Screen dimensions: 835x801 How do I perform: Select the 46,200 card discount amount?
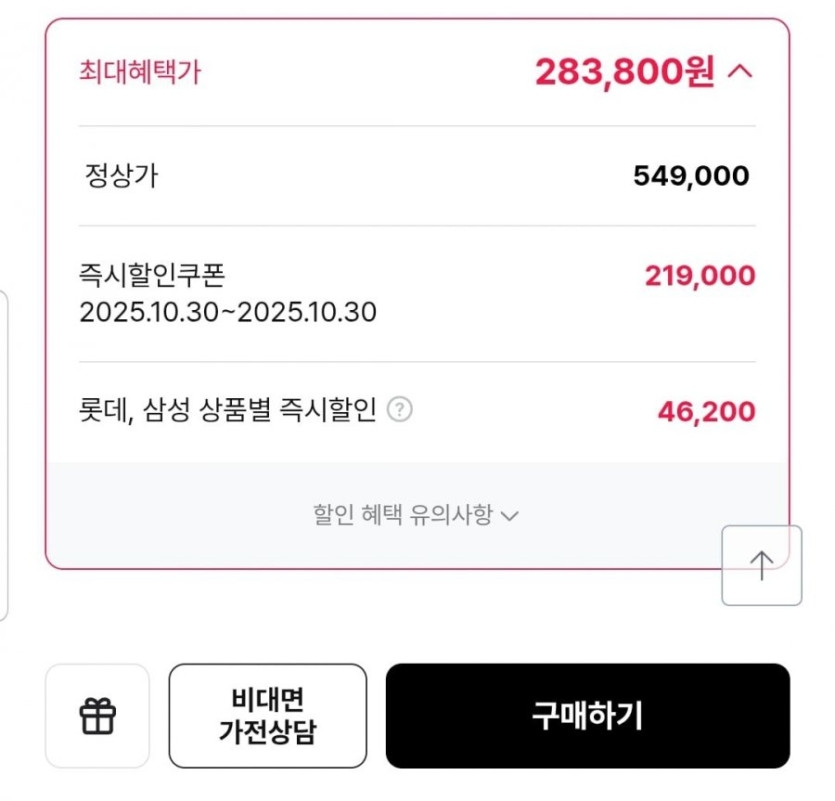coord(706,411)
